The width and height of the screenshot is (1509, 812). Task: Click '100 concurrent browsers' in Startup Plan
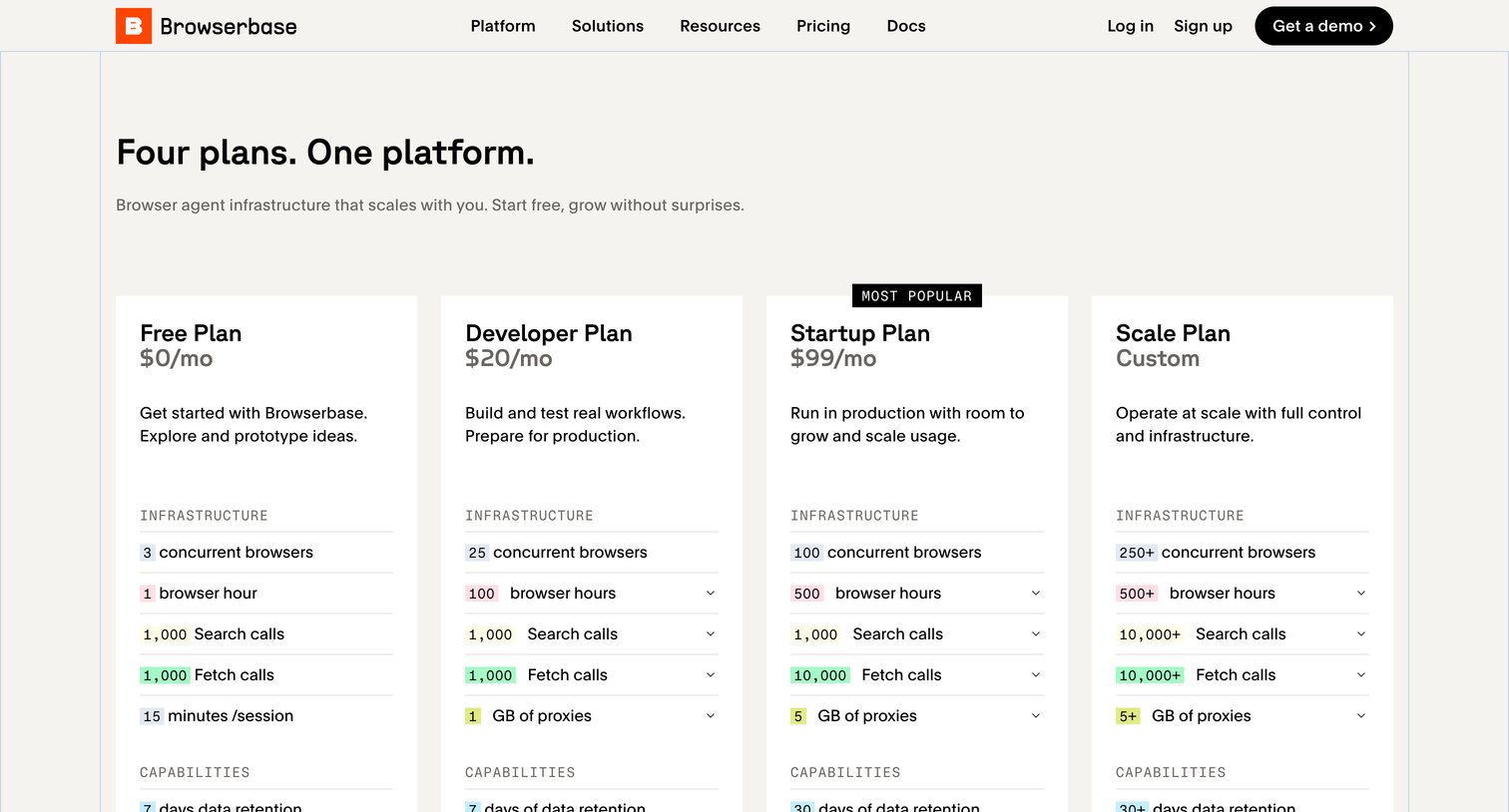pos(886,553)
